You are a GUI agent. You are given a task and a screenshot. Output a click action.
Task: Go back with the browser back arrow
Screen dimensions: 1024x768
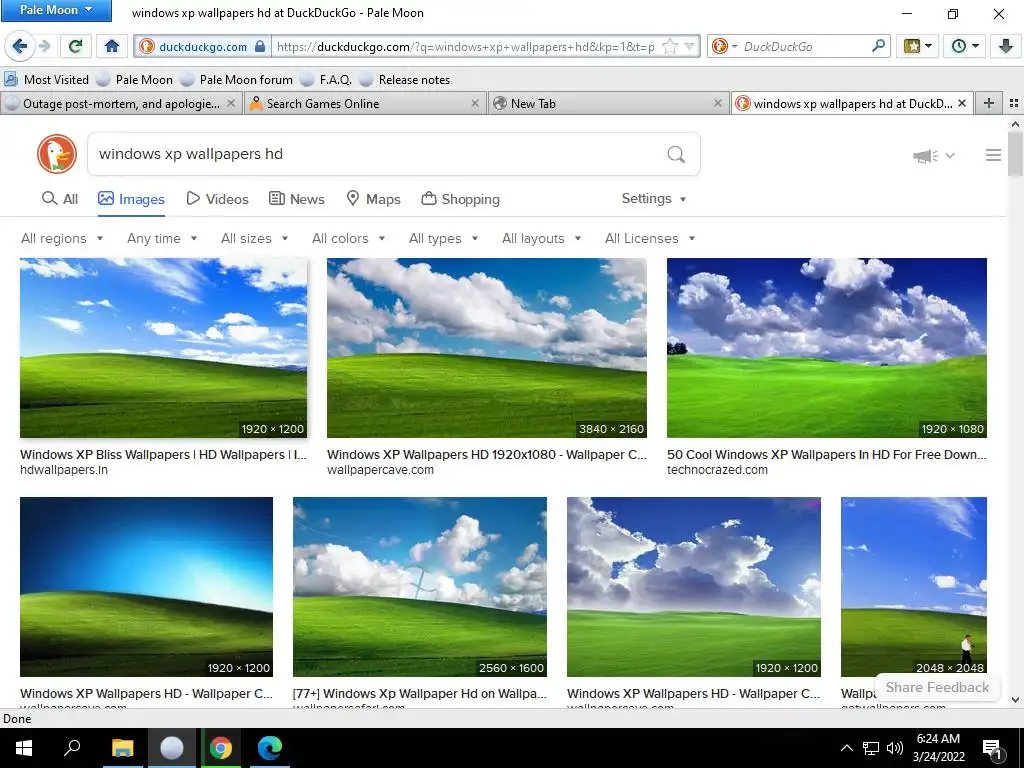click(x=19, y=46)
